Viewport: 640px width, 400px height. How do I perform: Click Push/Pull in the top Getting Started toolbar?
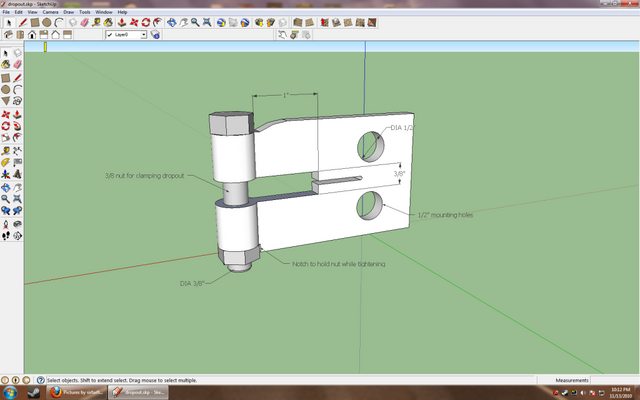pos(121,22)
